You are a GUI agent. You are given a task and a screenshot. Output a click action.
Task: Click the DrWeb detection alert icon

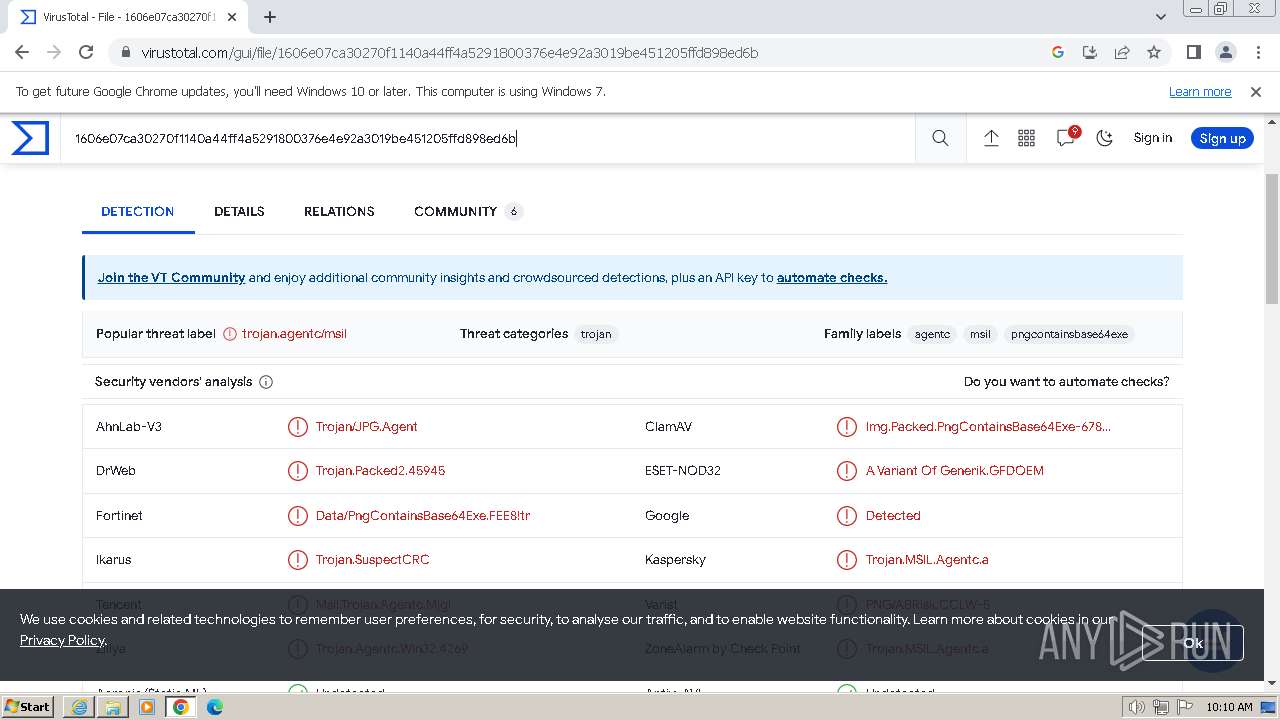coord(298,471)
